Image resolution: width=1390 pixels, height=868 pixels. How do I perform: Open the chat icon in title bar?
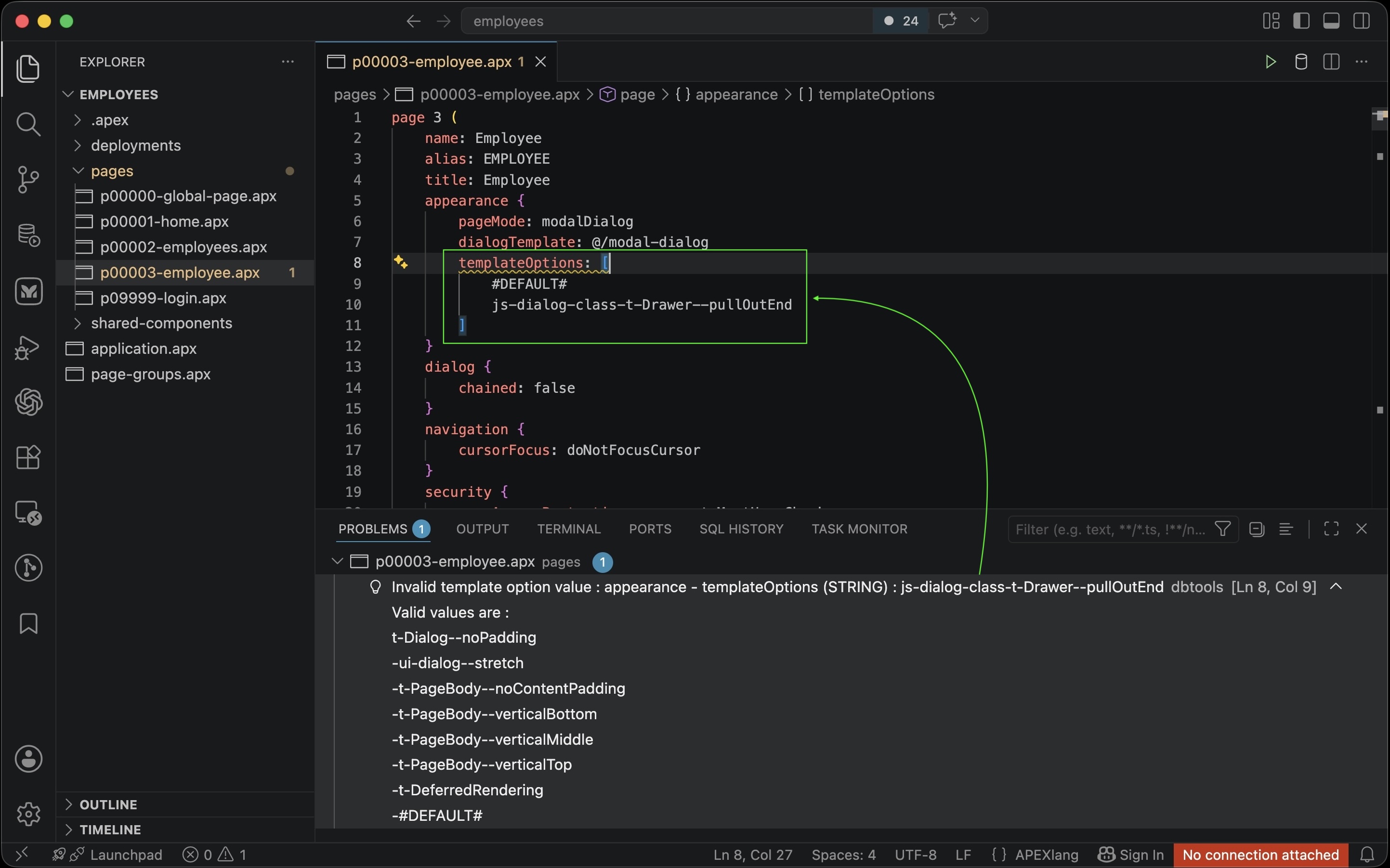click(x=947, y=21)
